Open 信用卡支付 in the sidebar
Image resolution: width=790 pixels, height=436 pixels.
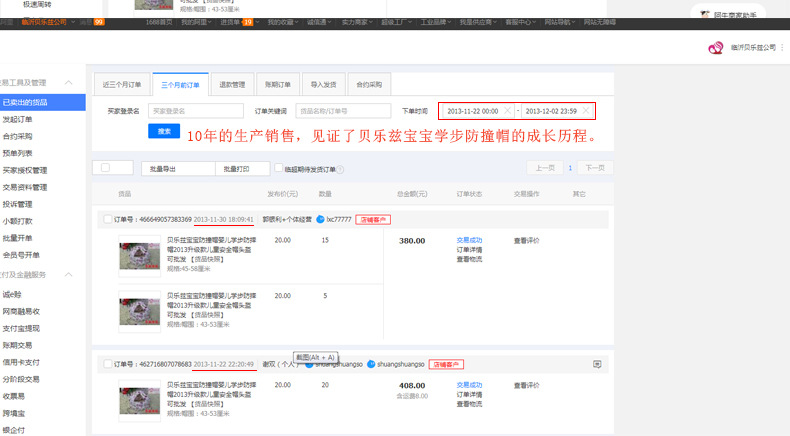(x=21, y=362)
